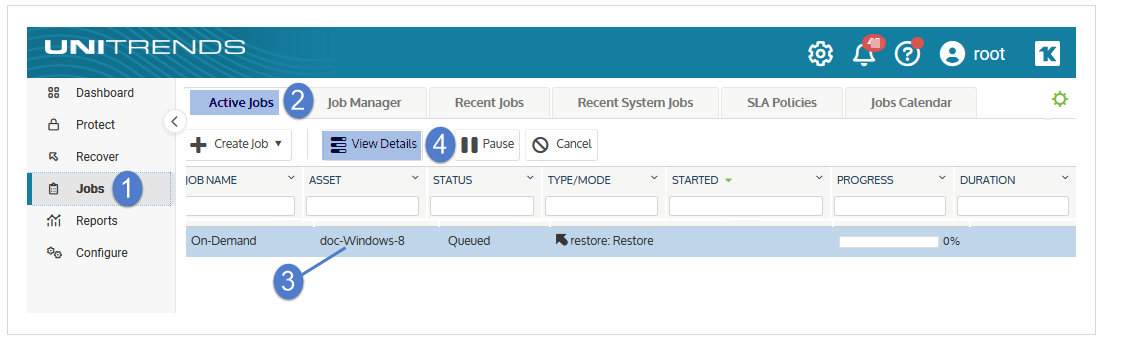This screenshot has width=1124, height=361.
Task: Switch to Recent System Jobs tab
Action: point(635,102)
